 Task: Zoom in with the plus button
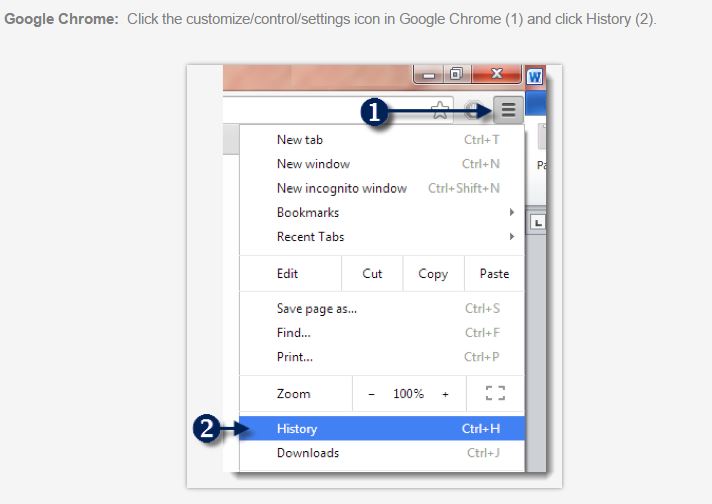[x=445, y=394]
